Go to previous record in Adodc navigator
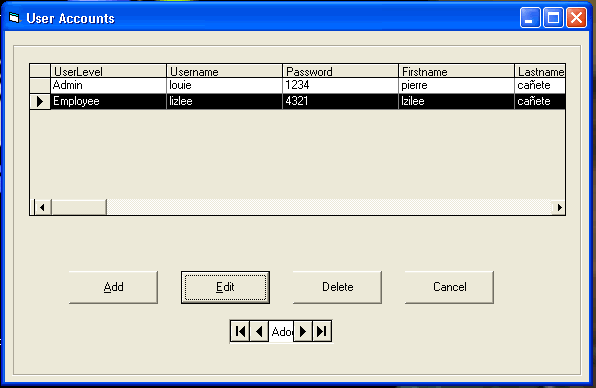Viewport: 596px width, 388px height. (x=259, y=331)
